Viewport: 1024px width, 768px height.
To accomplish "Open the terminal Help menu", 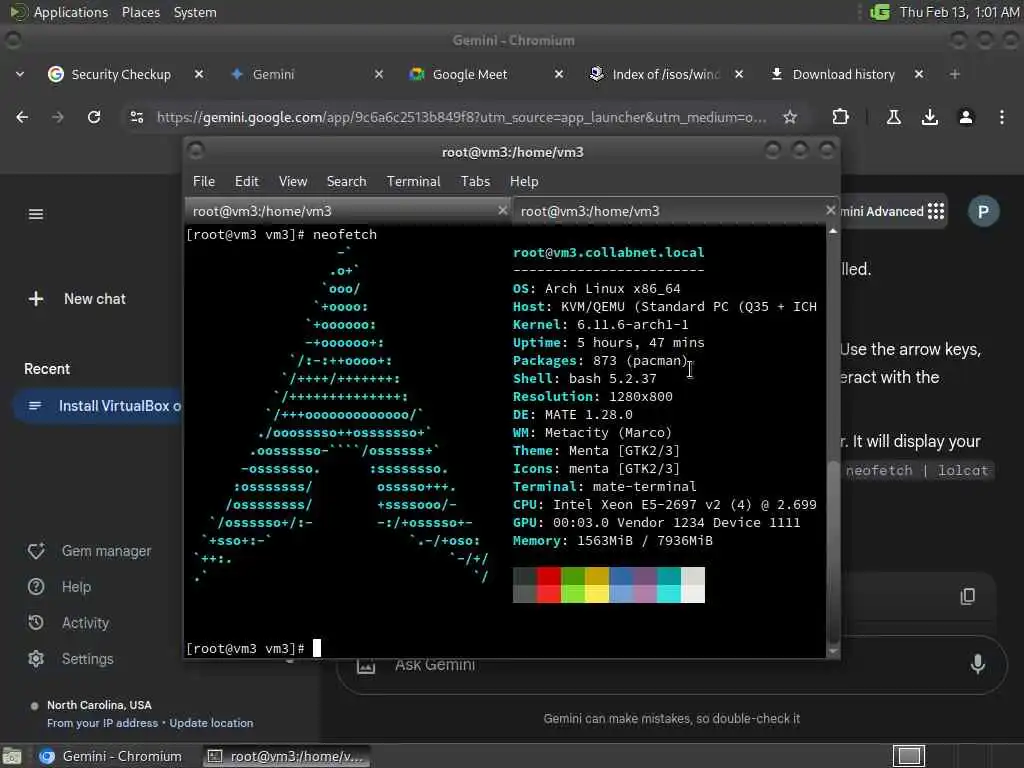I will (x=524, y=182).
